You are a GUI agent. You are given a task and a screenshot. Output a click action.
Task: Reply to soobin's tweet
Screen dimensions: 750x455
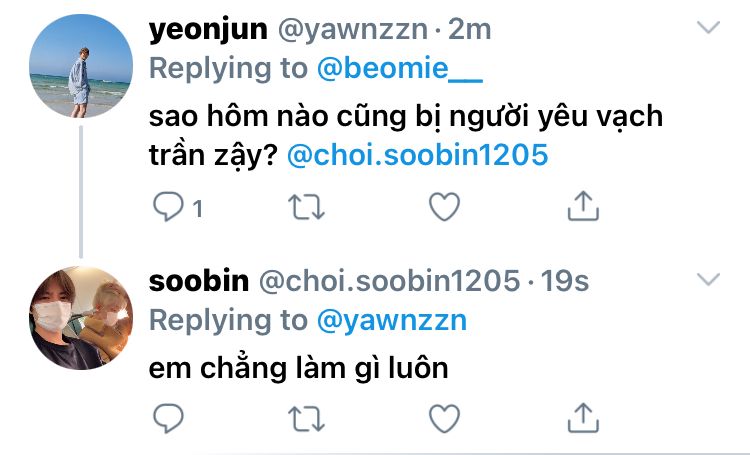tap(168, 418)
